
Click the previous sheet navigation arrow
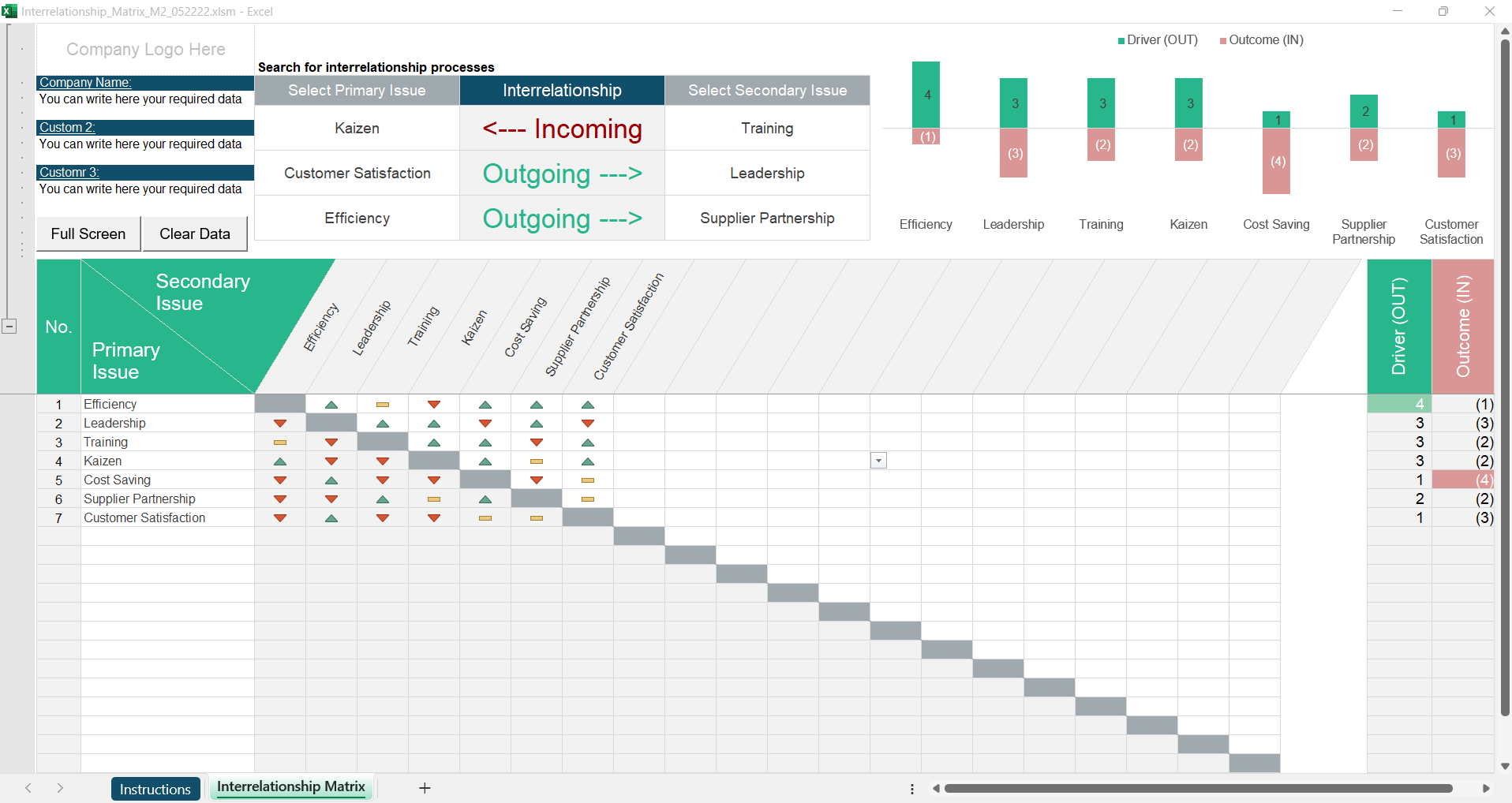click(28, 788)
